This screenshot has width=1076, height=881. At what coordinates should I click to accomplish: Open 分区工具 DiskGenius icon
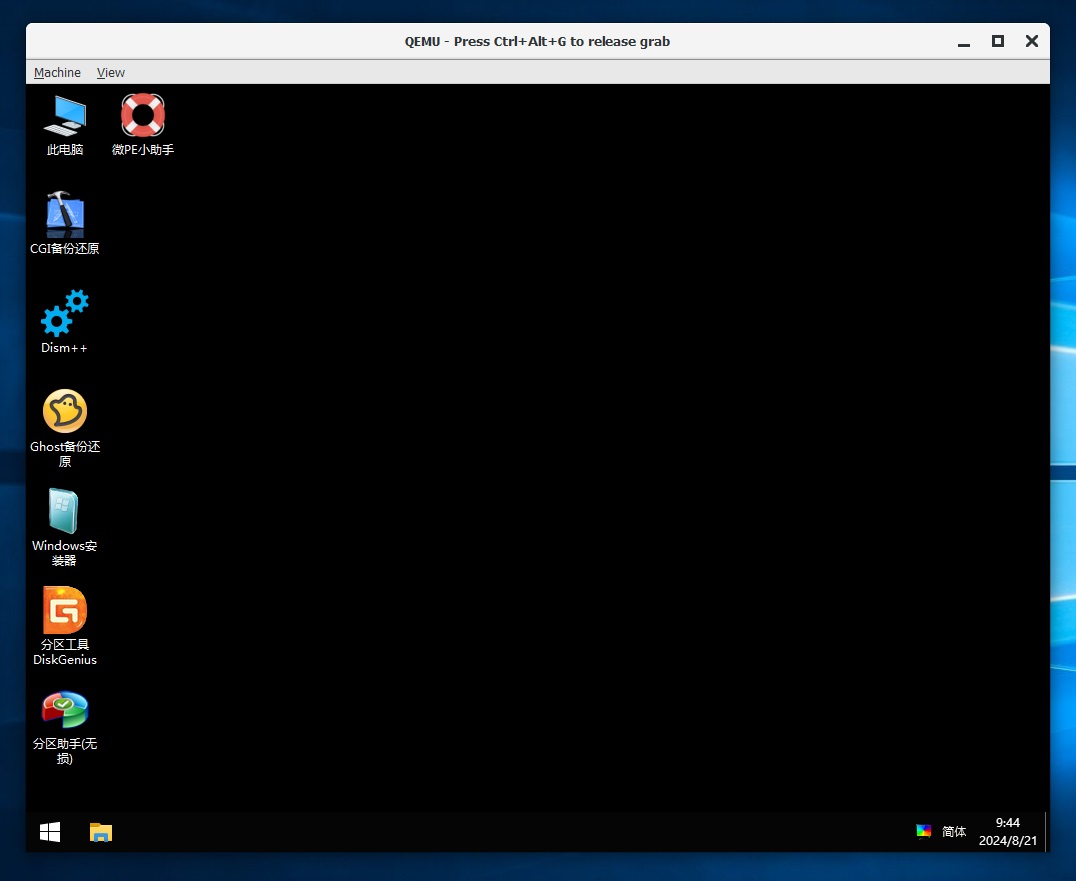pyautogui.click(x=65, y=626)
